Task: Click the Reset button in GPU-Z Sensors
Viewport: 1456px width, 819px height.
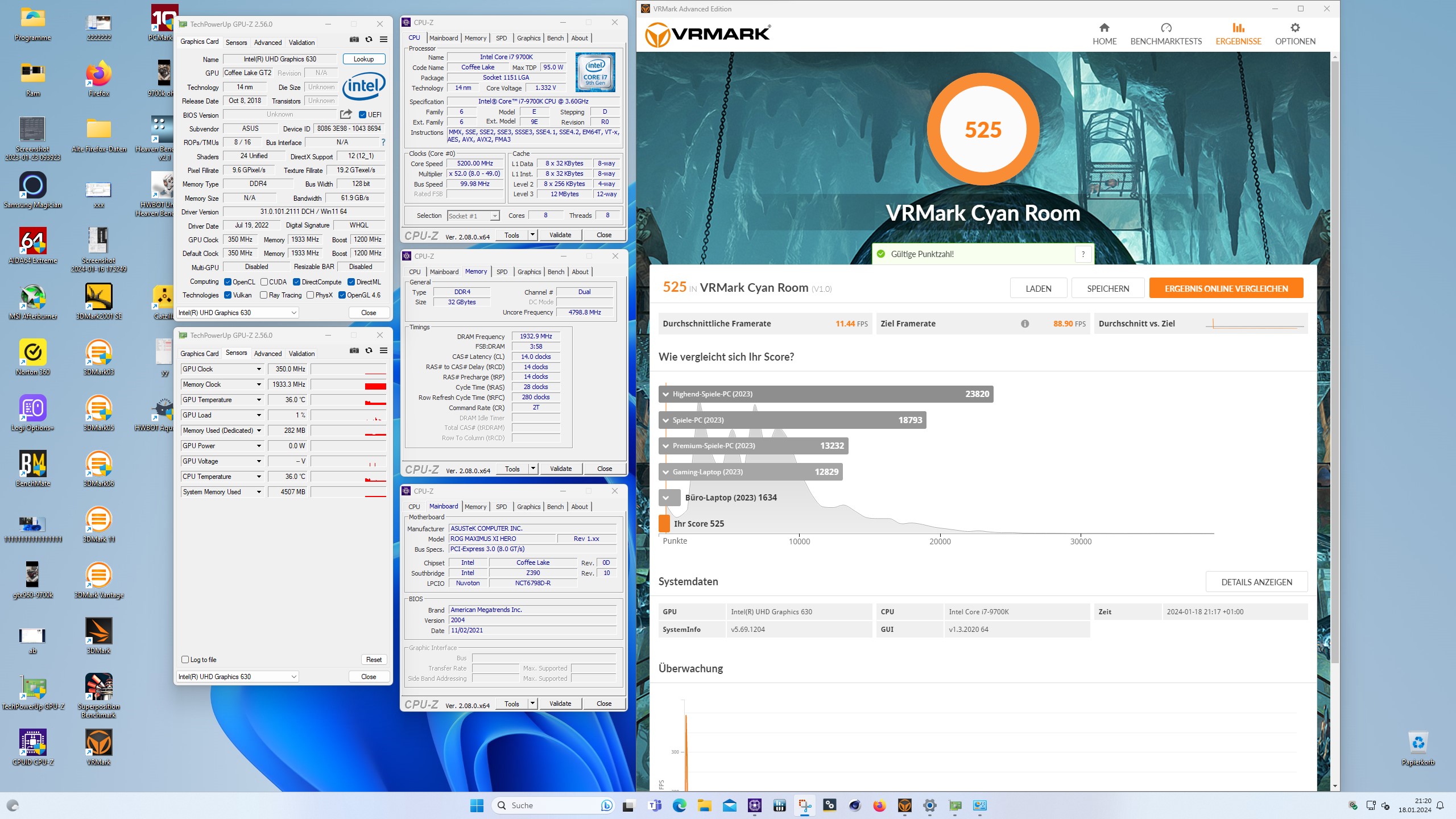Action: click(x=374, y=660)
